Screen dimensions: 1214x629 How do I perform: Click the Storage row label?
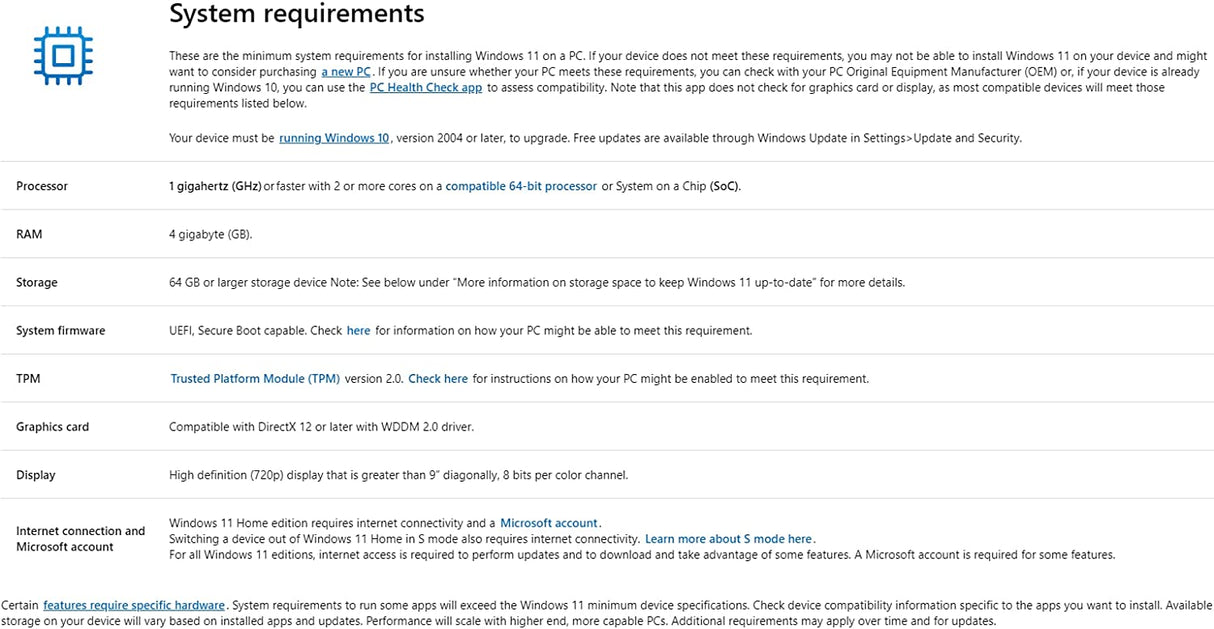click(37, 282)
